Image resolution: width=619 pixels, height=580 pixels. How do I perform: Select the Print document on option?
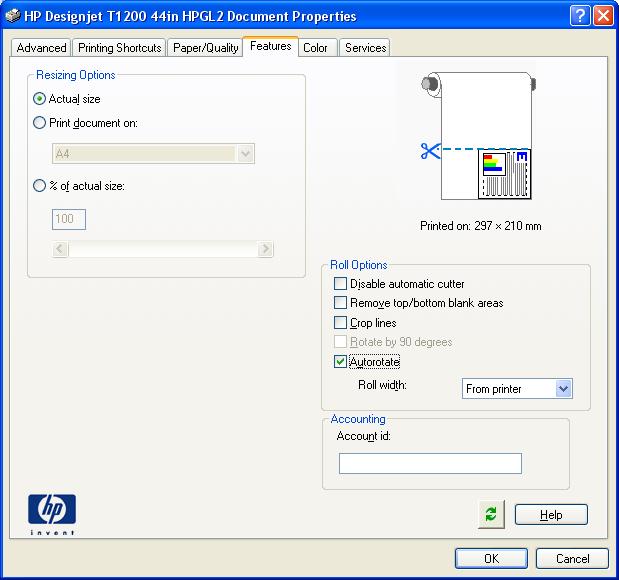[x=39, y=123]
